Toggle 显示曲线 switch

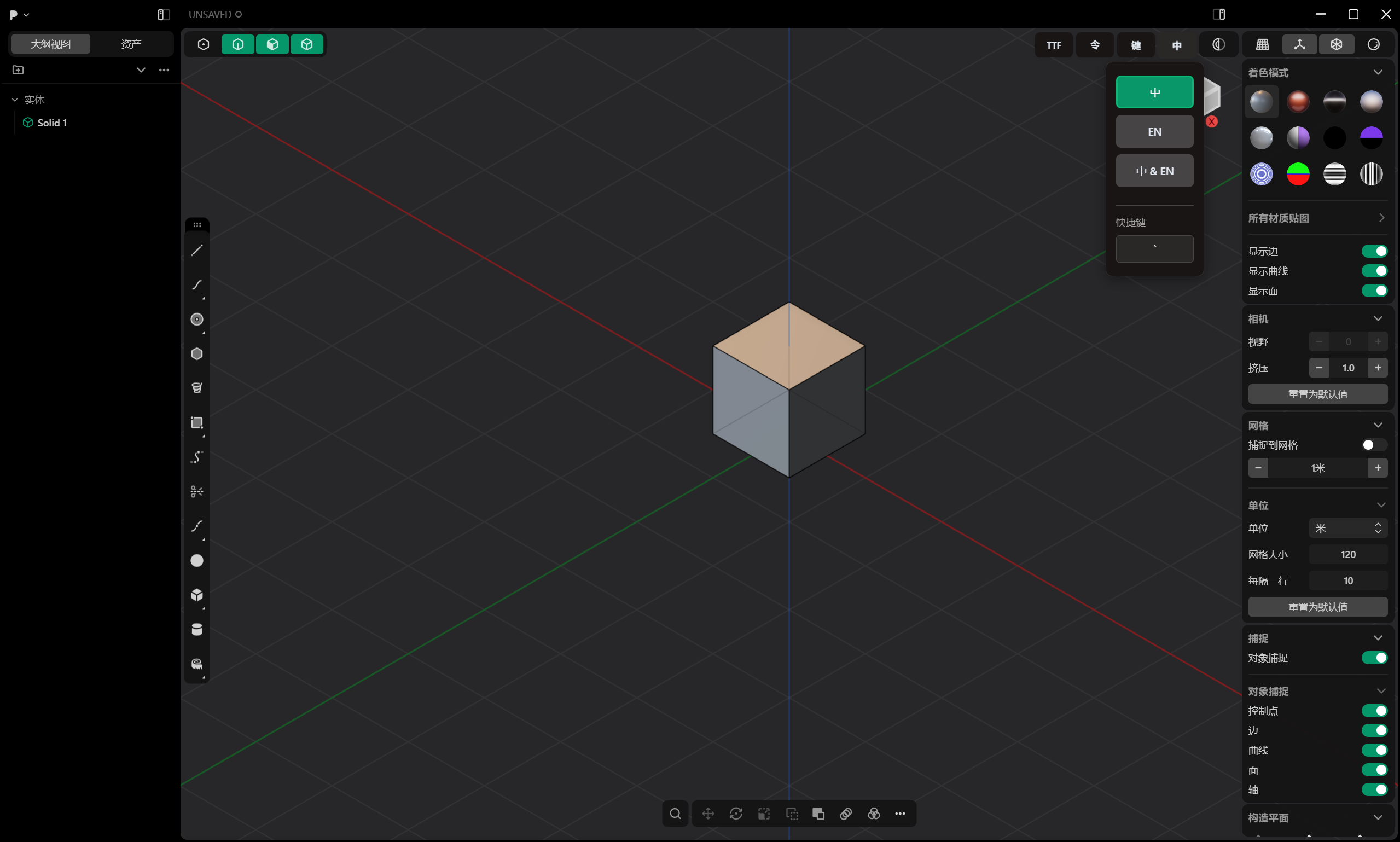click(1374, 271)
